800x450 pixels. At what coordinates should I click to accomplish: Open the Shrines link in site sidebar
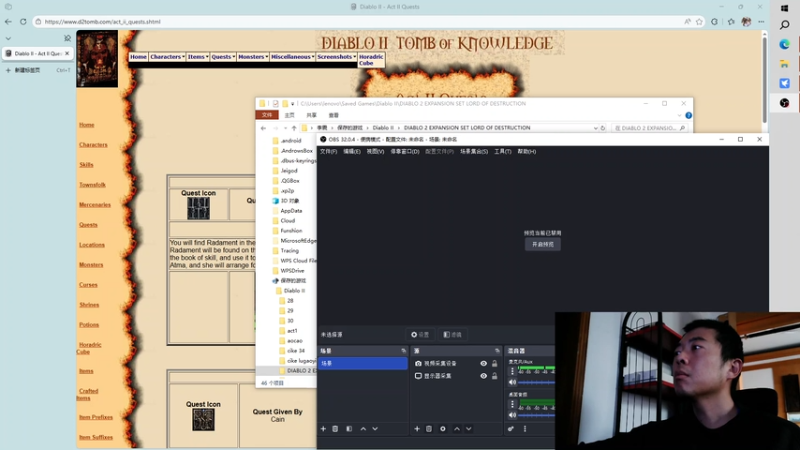pos(89,305)
